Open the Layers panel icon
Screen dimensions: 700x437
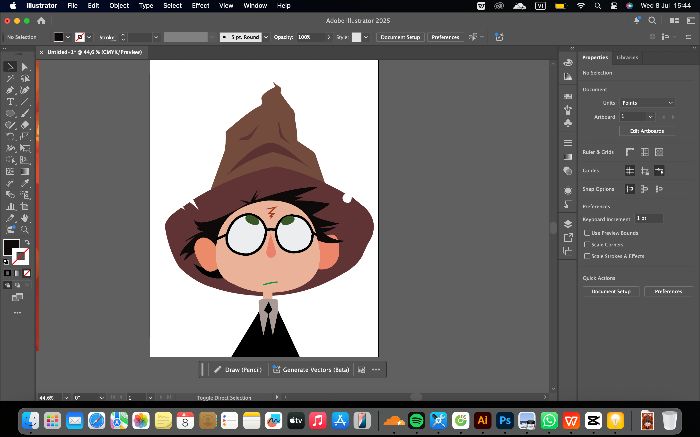click(x=568, y=224)
